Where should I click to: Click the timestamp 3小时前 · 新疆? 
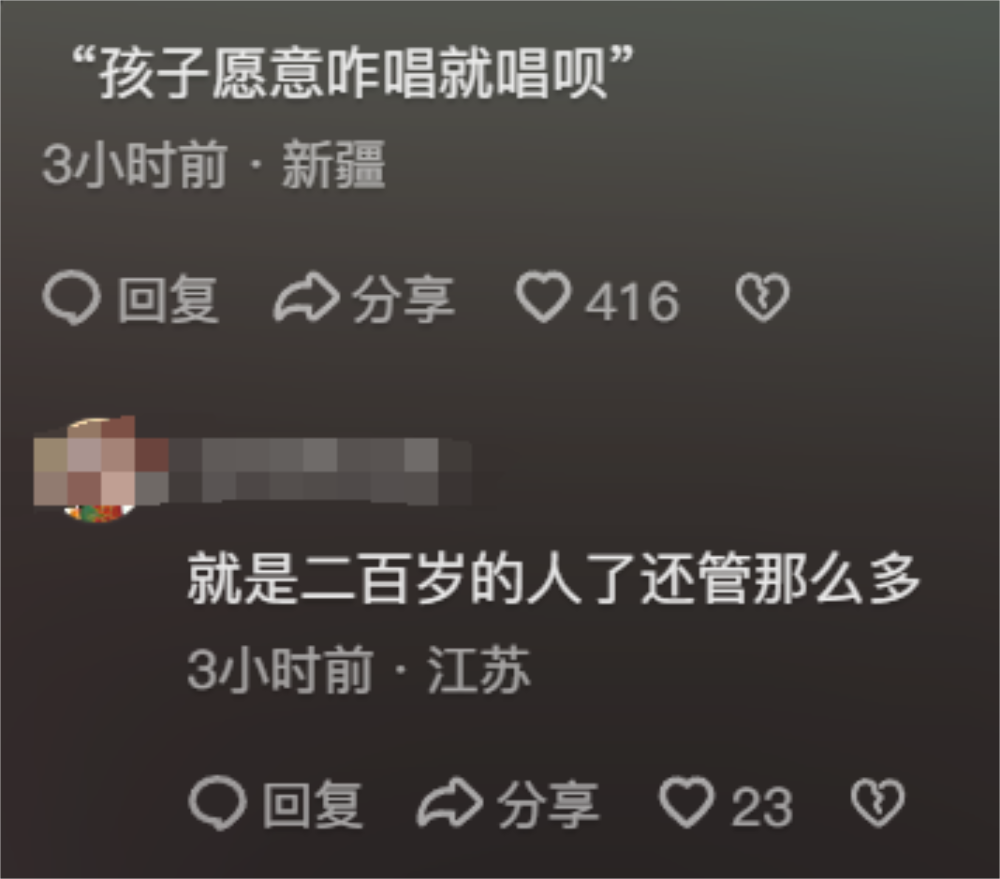pos(214,165)
